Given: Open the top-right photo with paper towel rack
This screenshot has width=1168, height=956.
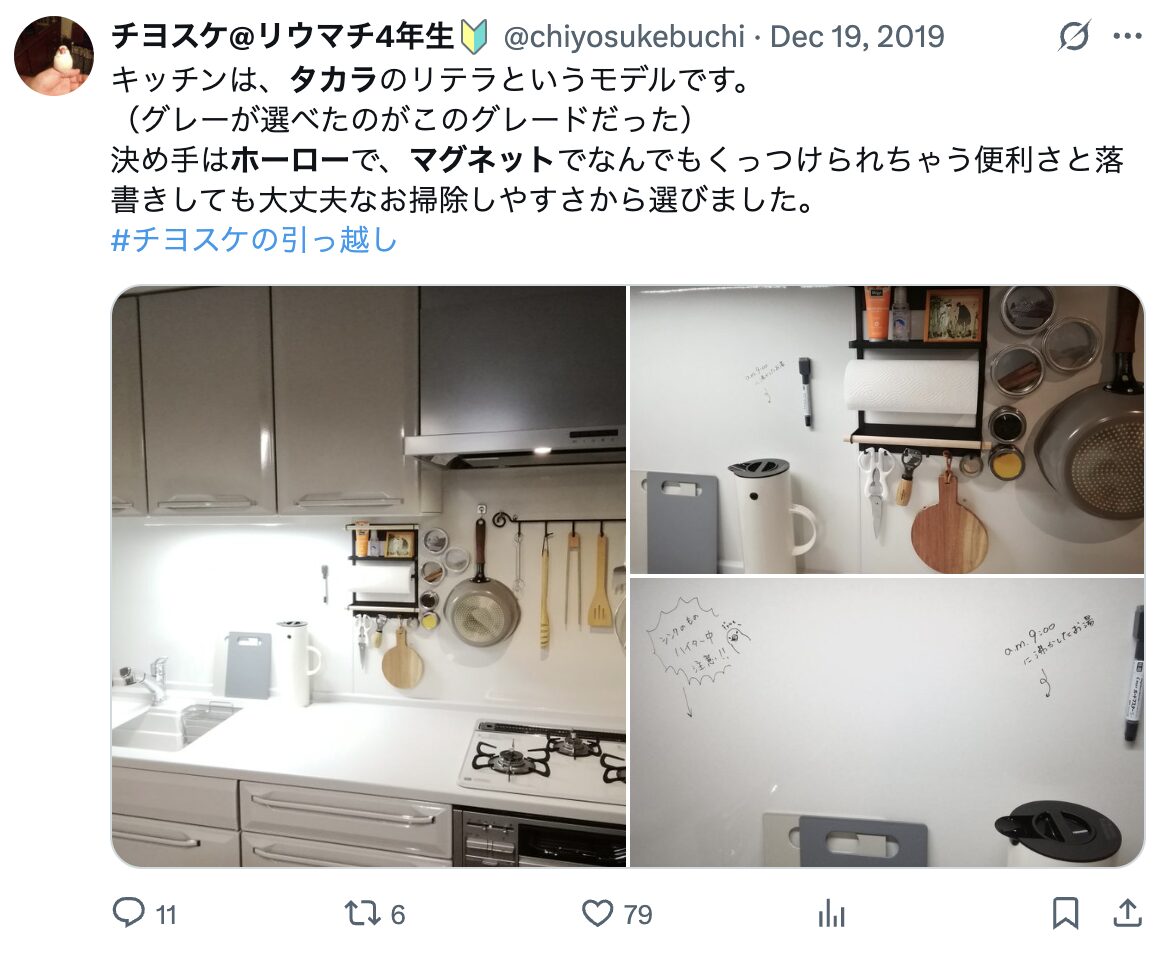Looking at the screenshot, I should 886,430.
